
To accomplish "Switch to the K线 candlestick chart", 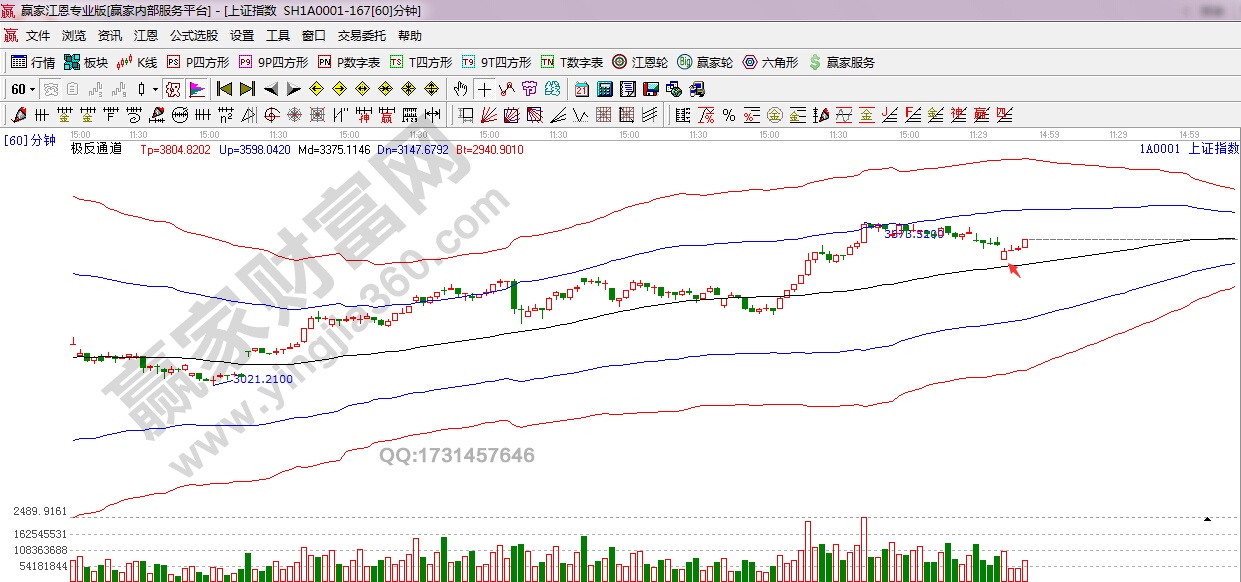I will [137, 62].
